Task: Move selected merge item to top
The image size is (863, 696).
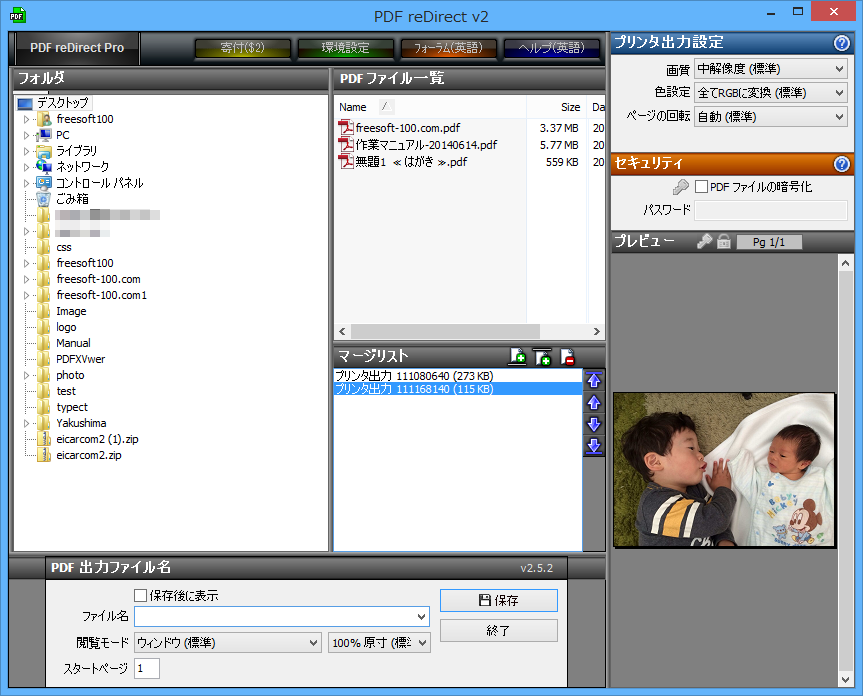Action: (594, 380)
